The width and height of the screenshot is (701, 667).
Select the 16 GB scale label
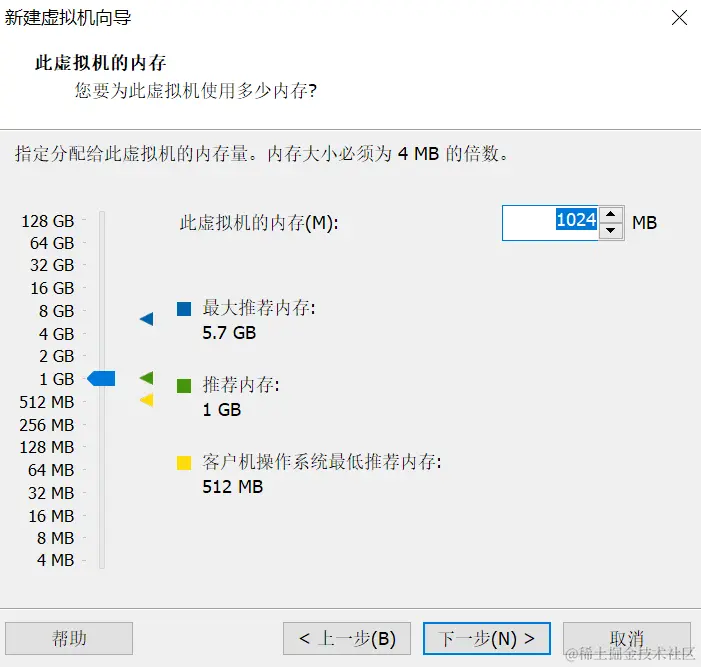tap(52, 288)
